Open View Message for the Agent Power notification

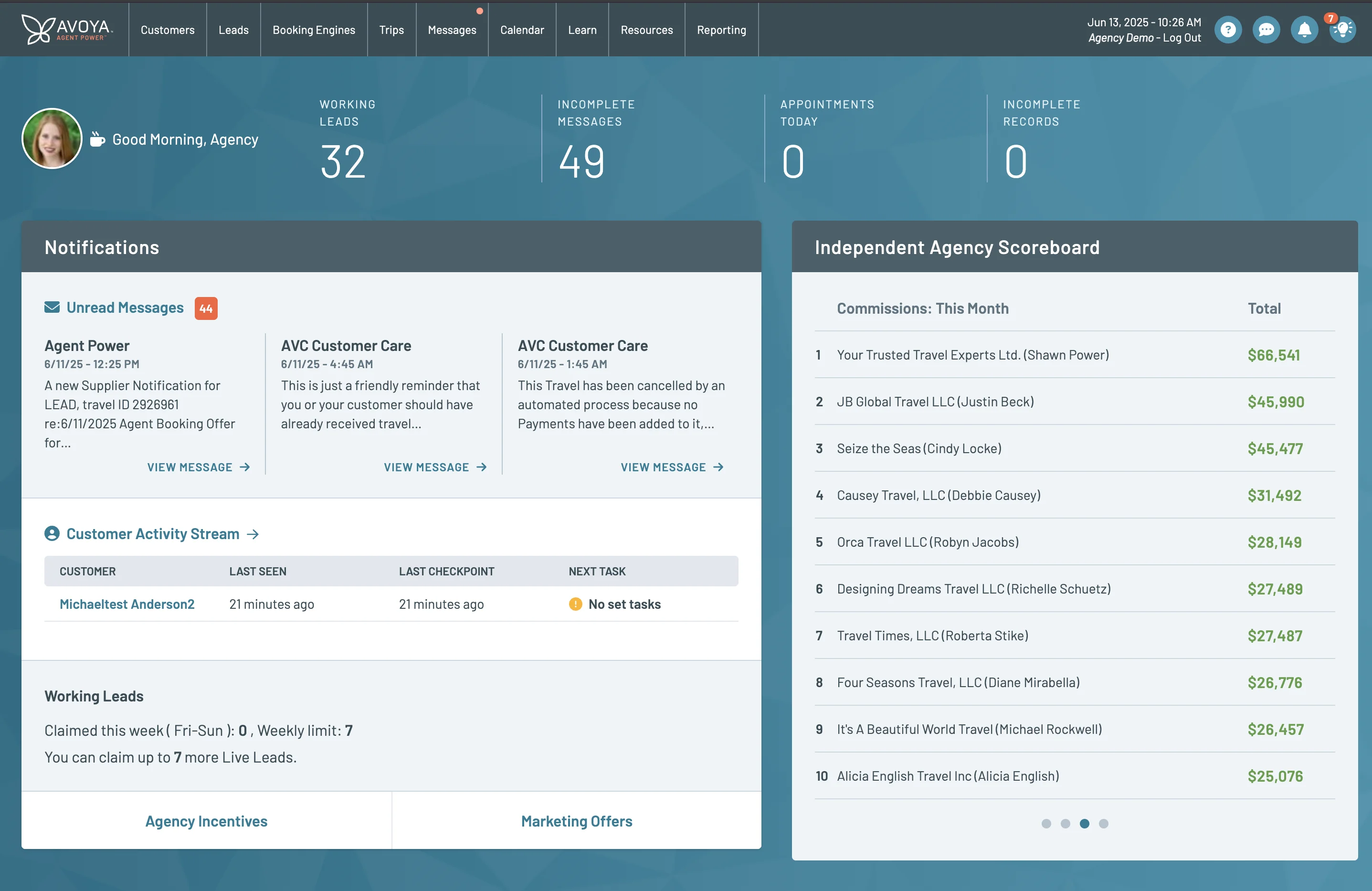(x=198, y=467)
